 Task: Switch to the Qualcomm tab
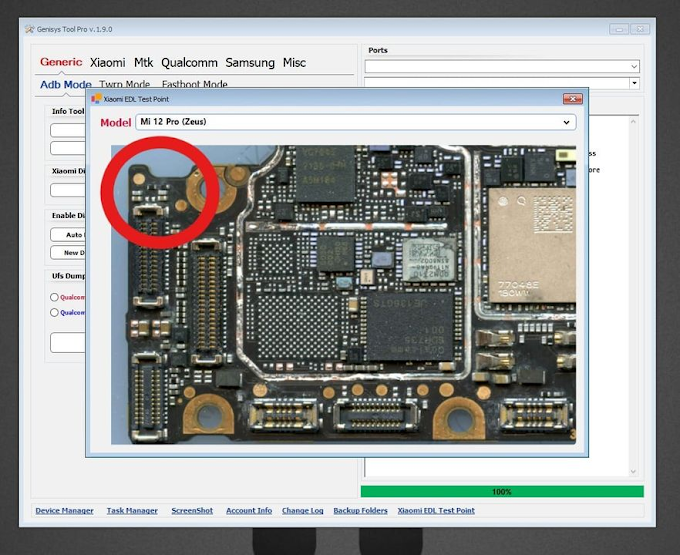click(x=190, y=63)
